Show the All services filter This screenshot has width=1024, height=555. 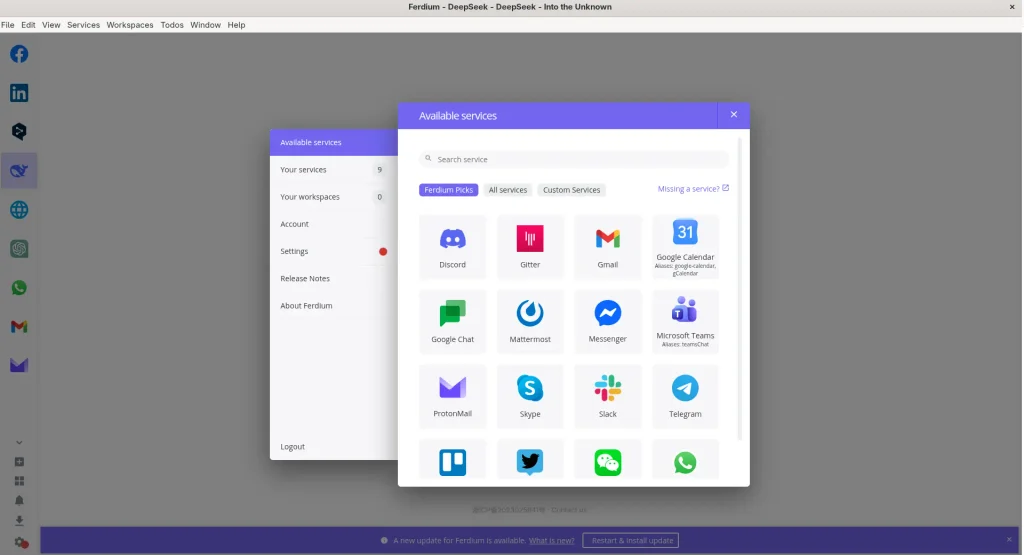[507, 190]
